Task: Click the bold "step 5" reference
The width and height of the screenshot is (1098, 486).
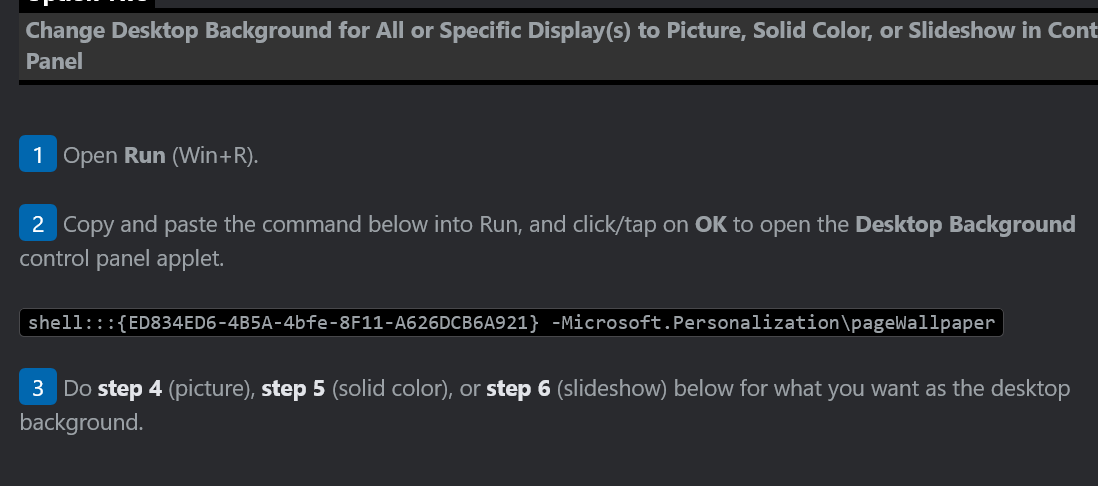Action: pyautogui.click(x=293, y=388)
